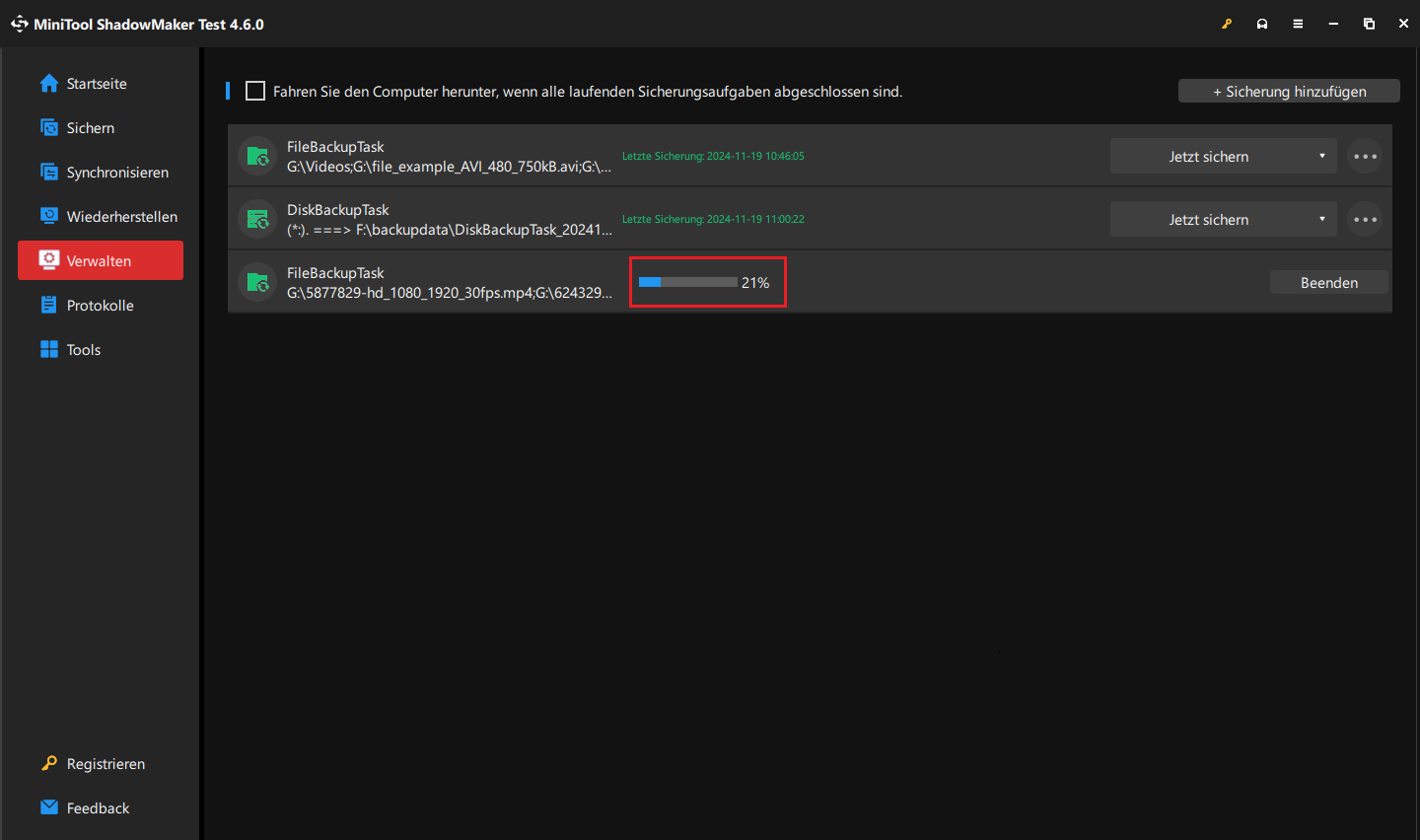Click the Protokolle logs icon

[49, 305]
